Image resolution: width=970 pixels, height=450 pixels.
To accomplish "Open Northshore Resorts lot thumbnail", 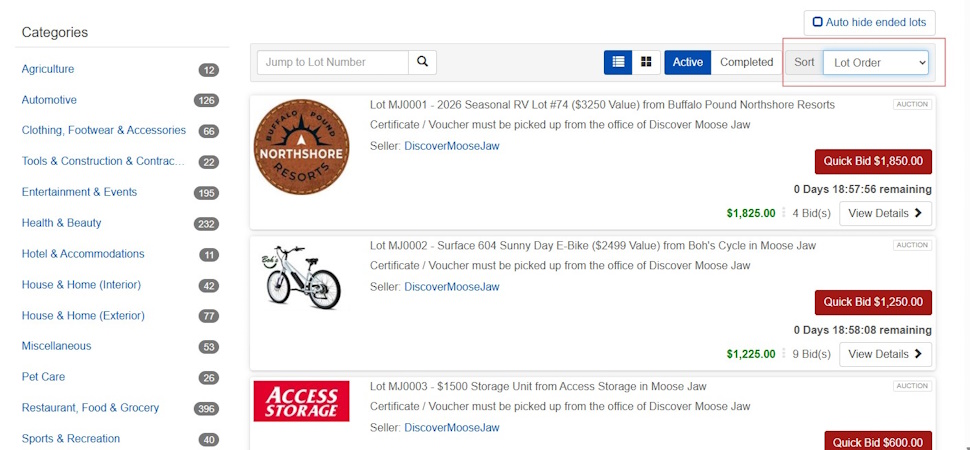I will point(301,147).
